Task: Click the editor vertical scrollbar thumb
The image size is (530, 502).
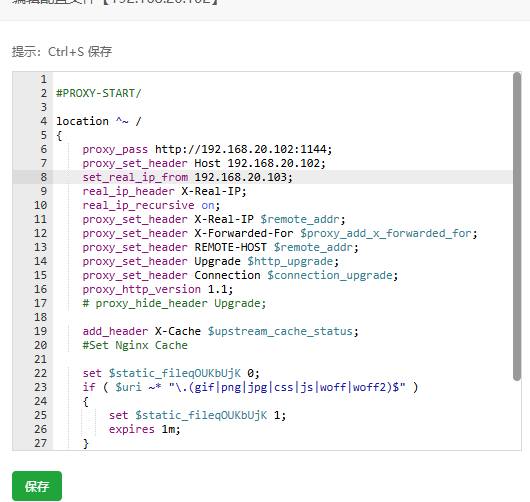Action: click(516, 226)
